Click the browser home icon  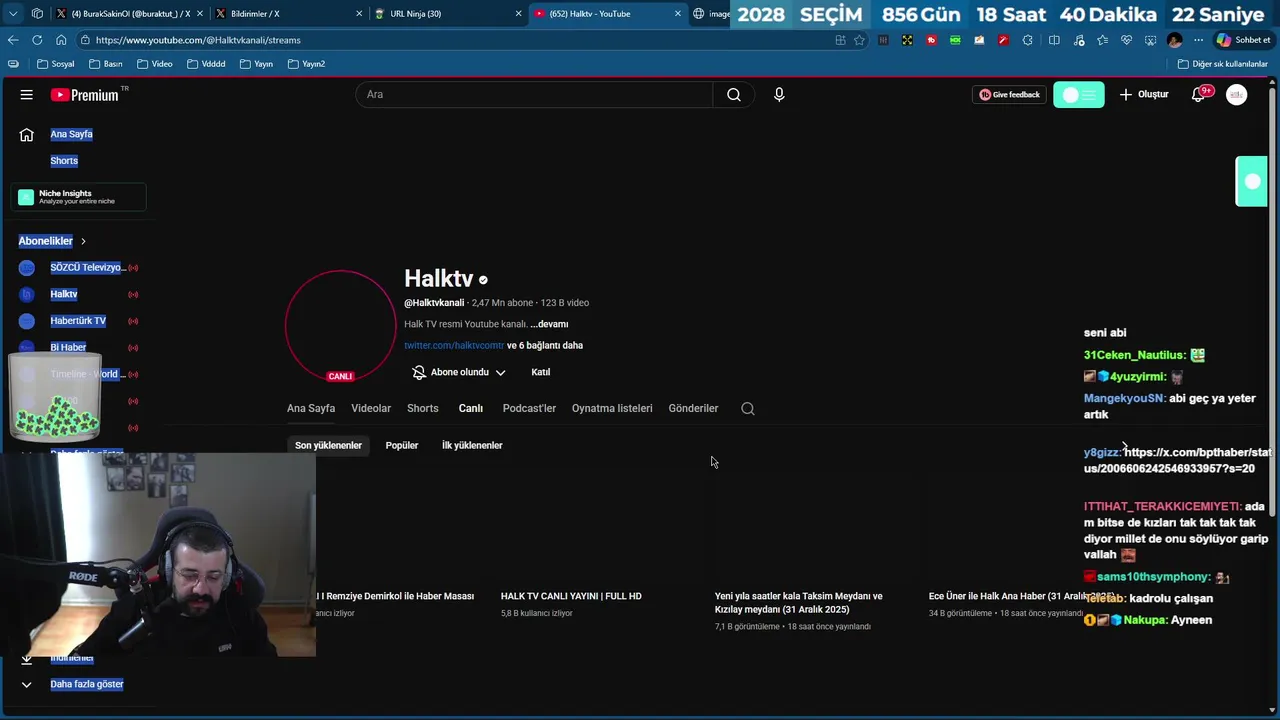click(61, 40)
